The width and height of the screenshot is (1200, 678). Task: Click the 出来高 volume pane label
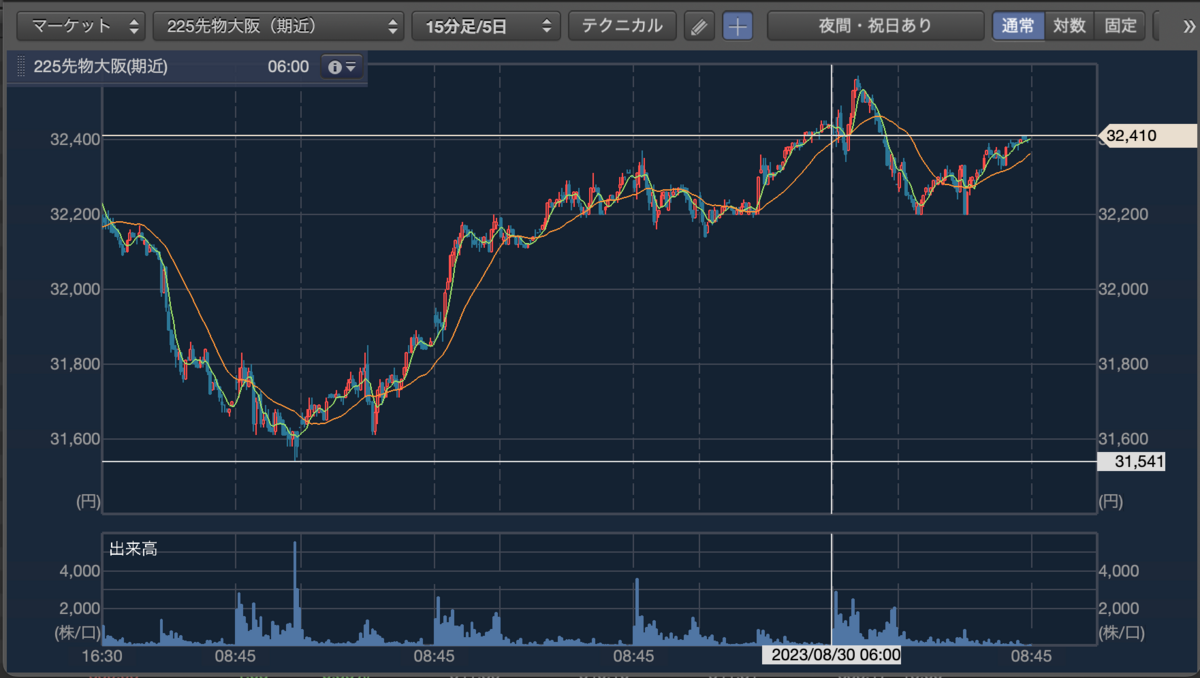click(132, 549)
